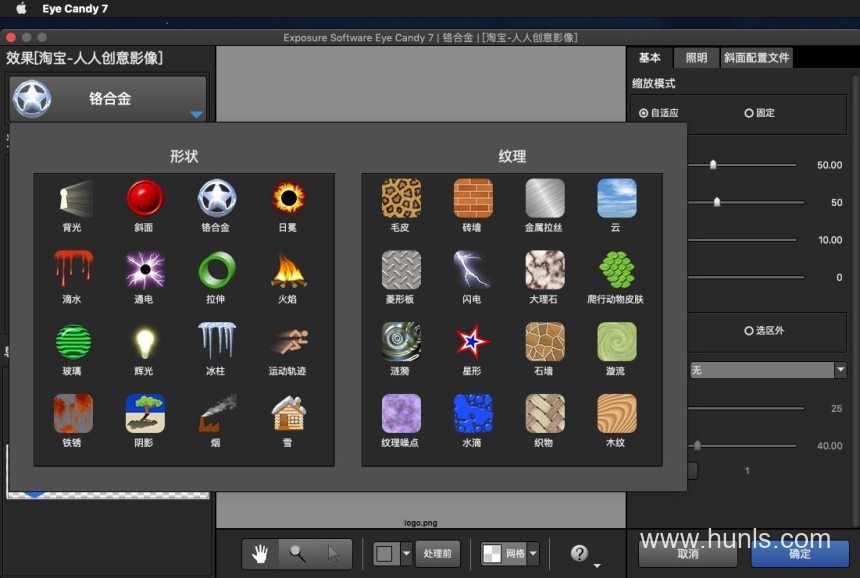The image size is (860, 578).
Task: Select the 背光 backlight effect icon
Action: coord(72,199)
